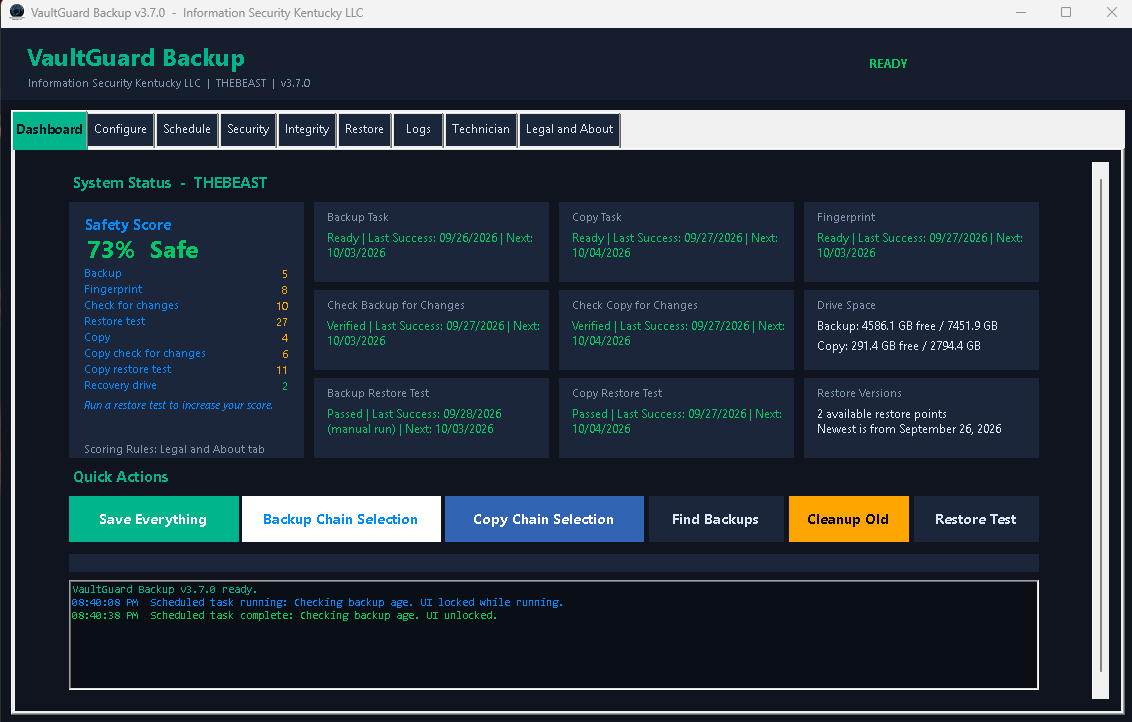
Task: Click the Fingerprint score row label
Action: 113,290
